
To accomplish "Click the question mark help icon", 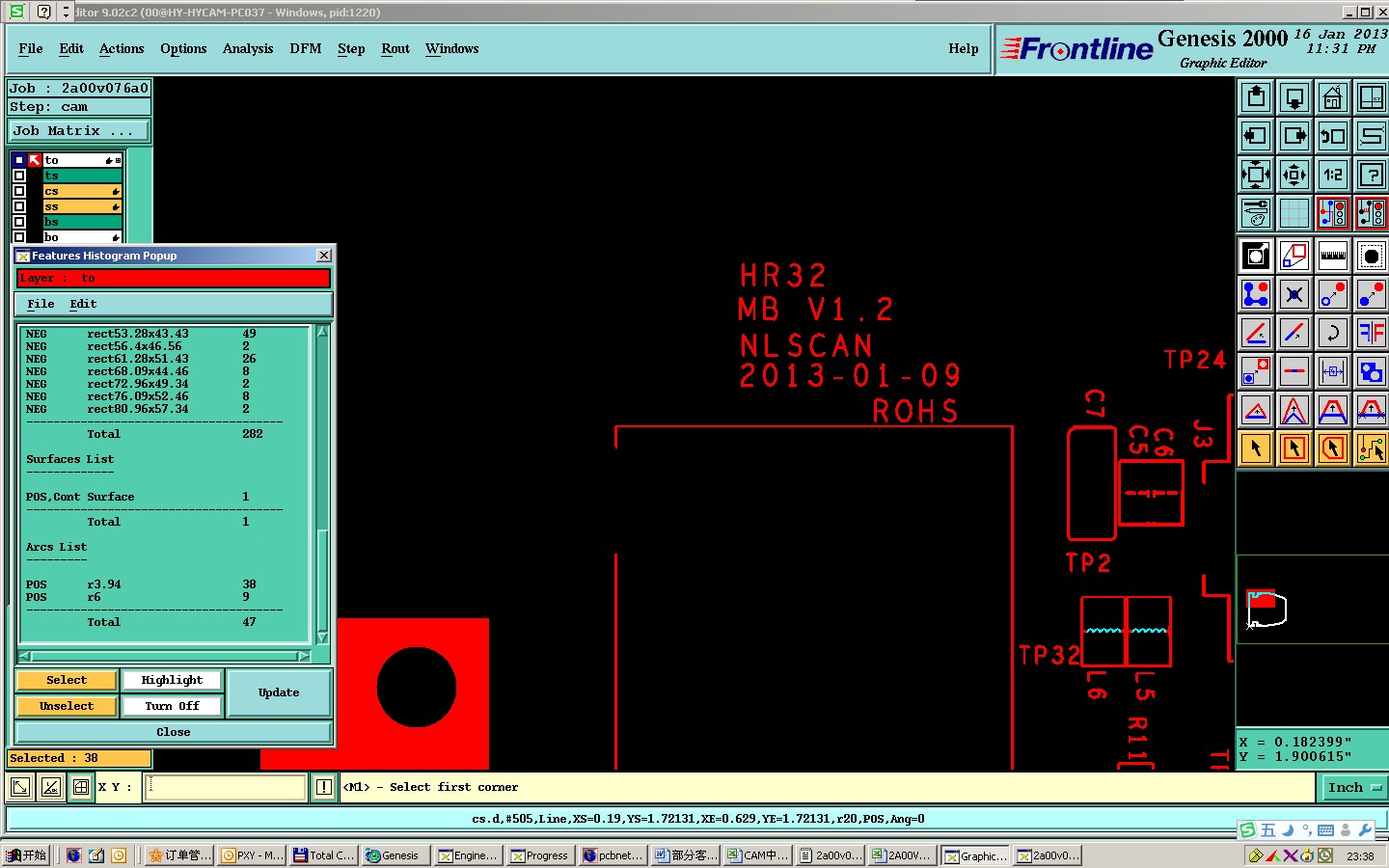I will point(1372,175).
